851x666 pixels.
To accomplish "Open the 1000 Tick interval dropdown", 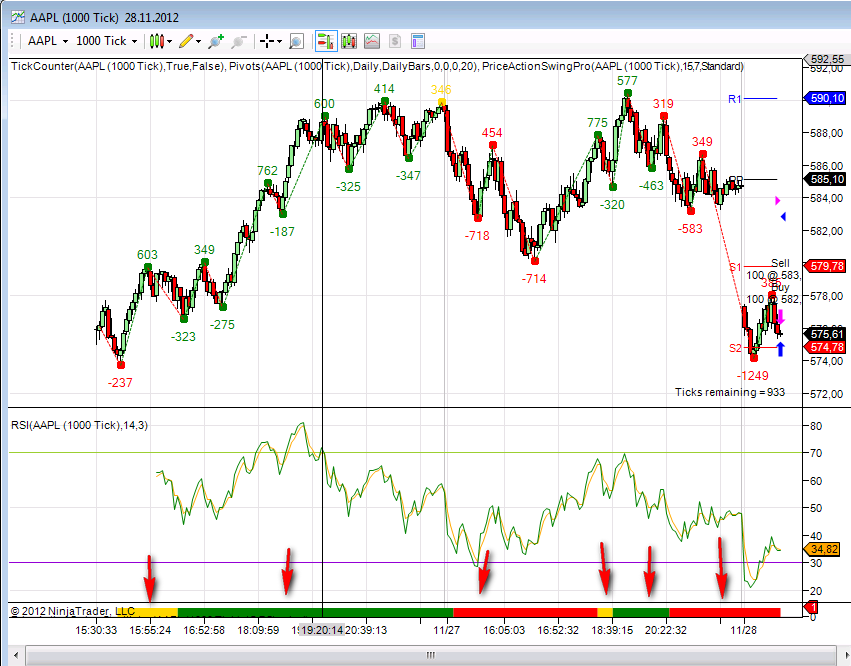I will 106,41.
